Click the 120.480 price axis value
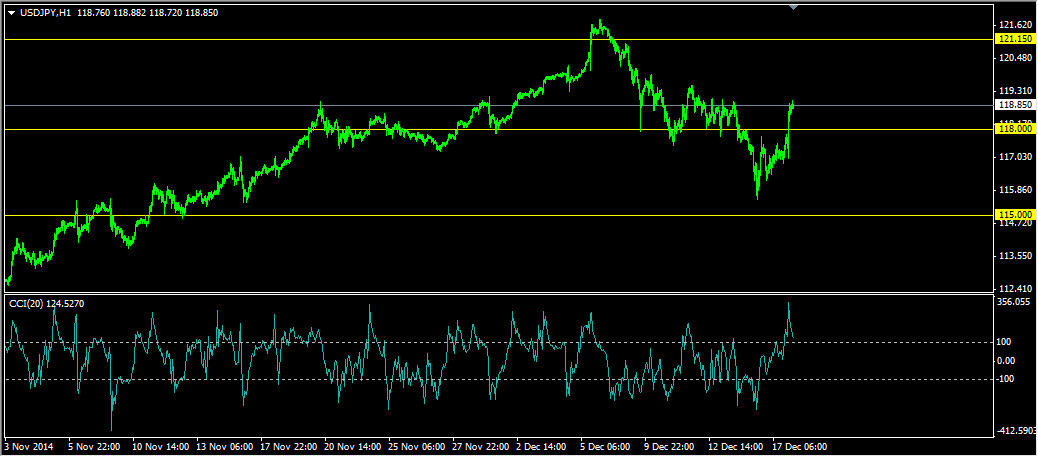Viewport: 1038px width, 457px height. coord(1015,58)
